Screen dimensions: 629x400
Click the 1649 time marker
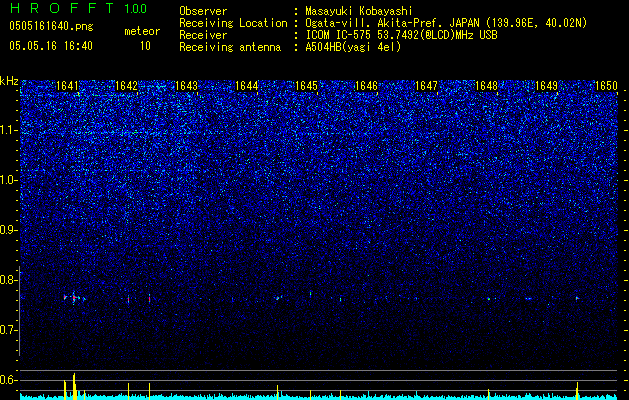pos(546,86)
